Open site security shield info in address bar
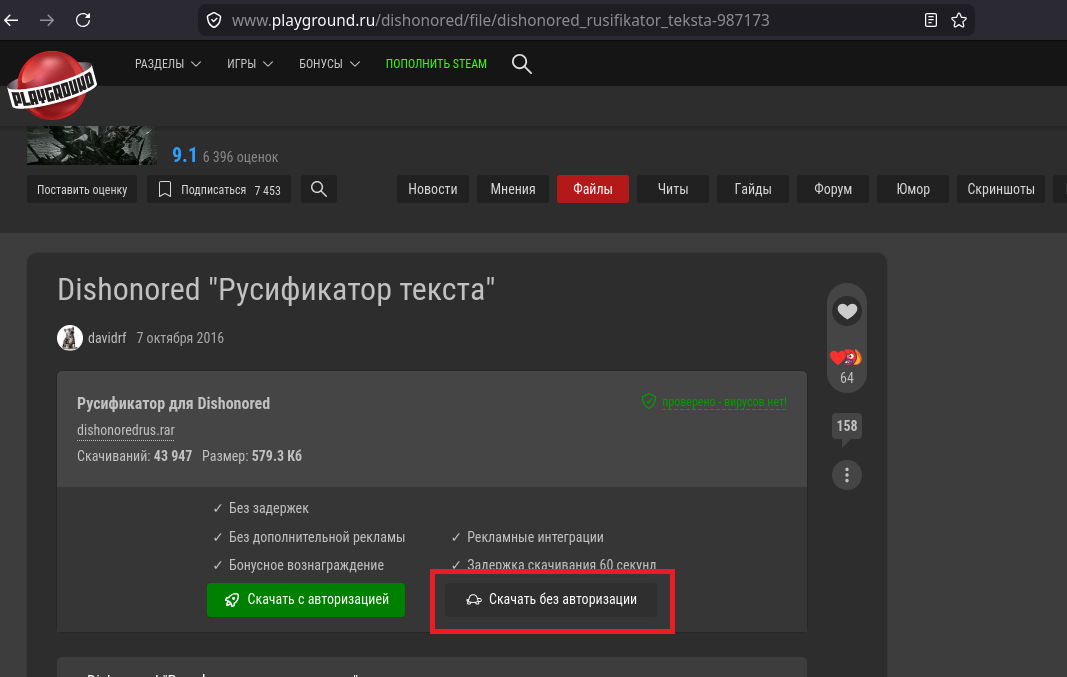1067x677 pixels. click(214, 20)
